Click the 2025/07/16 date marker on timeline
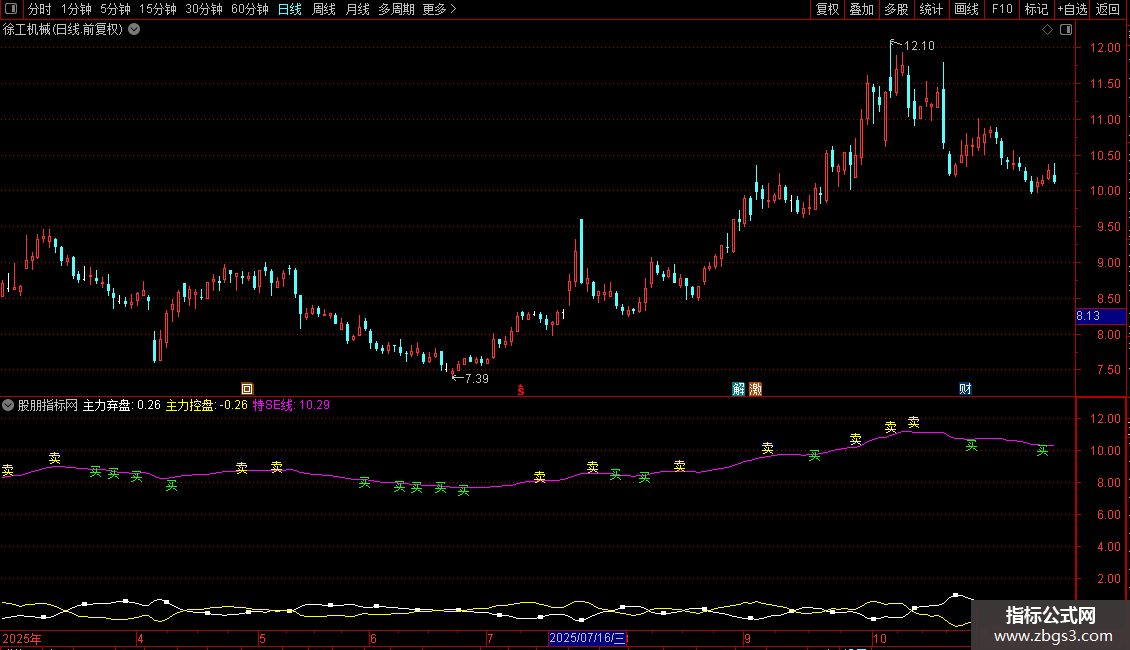 (588, 638)
